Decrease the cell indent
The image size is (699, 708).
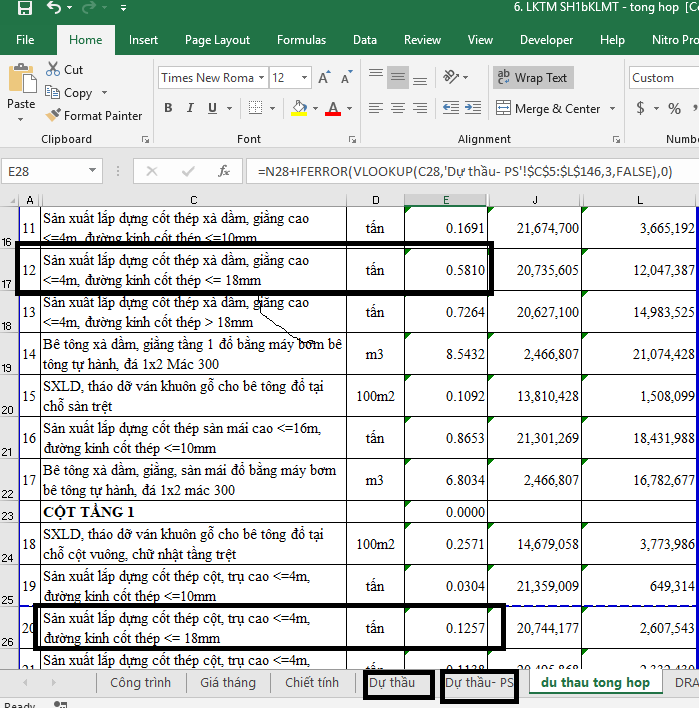coord(451,108)
